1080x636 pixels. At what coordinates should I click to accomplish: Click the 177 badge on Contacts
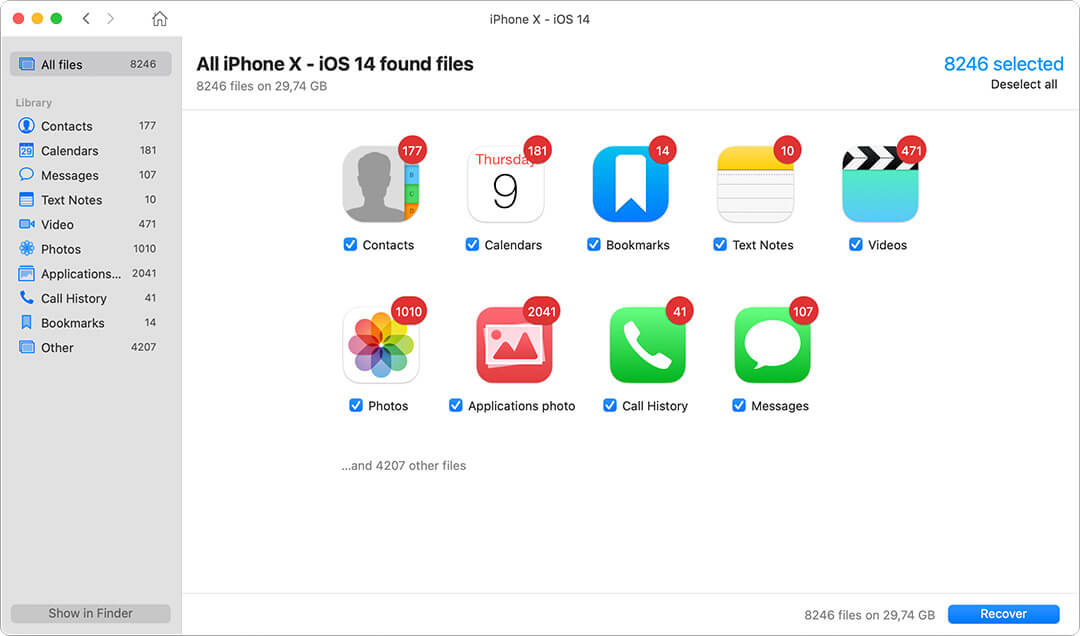click(x=412, y=150)
